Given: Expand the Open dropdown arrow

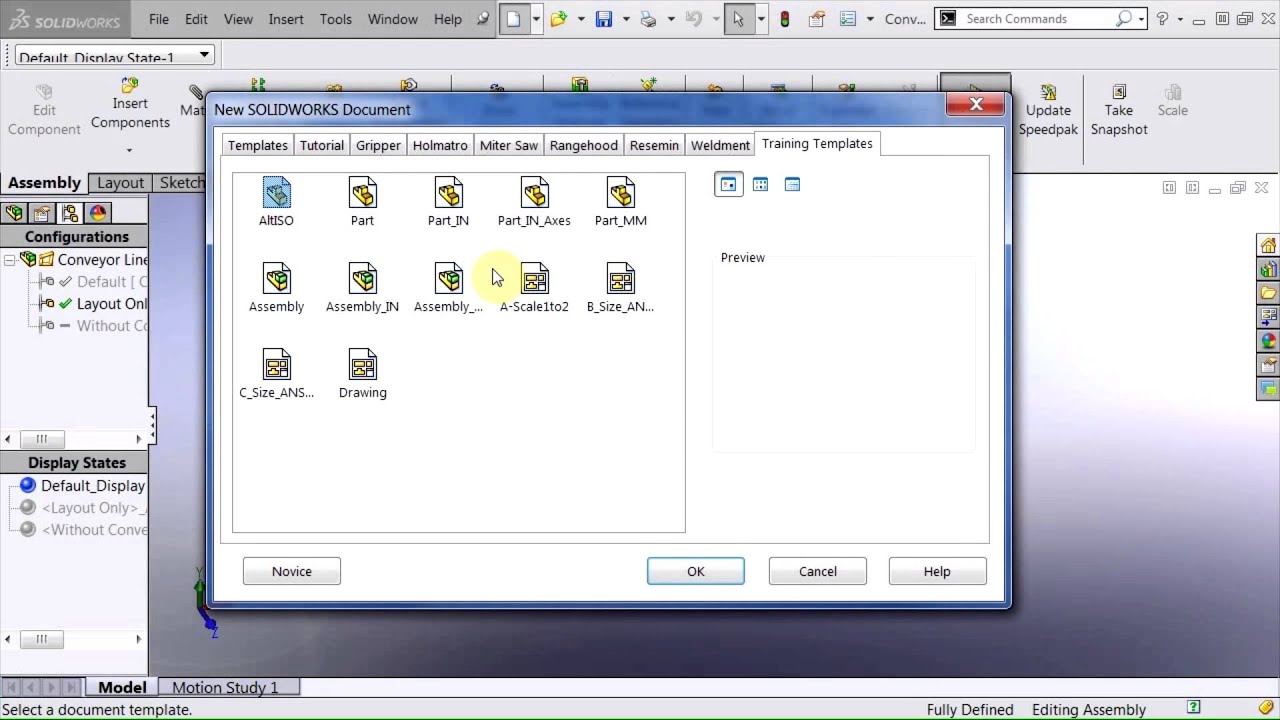Looking at the screenshot, I should point(580,19).
